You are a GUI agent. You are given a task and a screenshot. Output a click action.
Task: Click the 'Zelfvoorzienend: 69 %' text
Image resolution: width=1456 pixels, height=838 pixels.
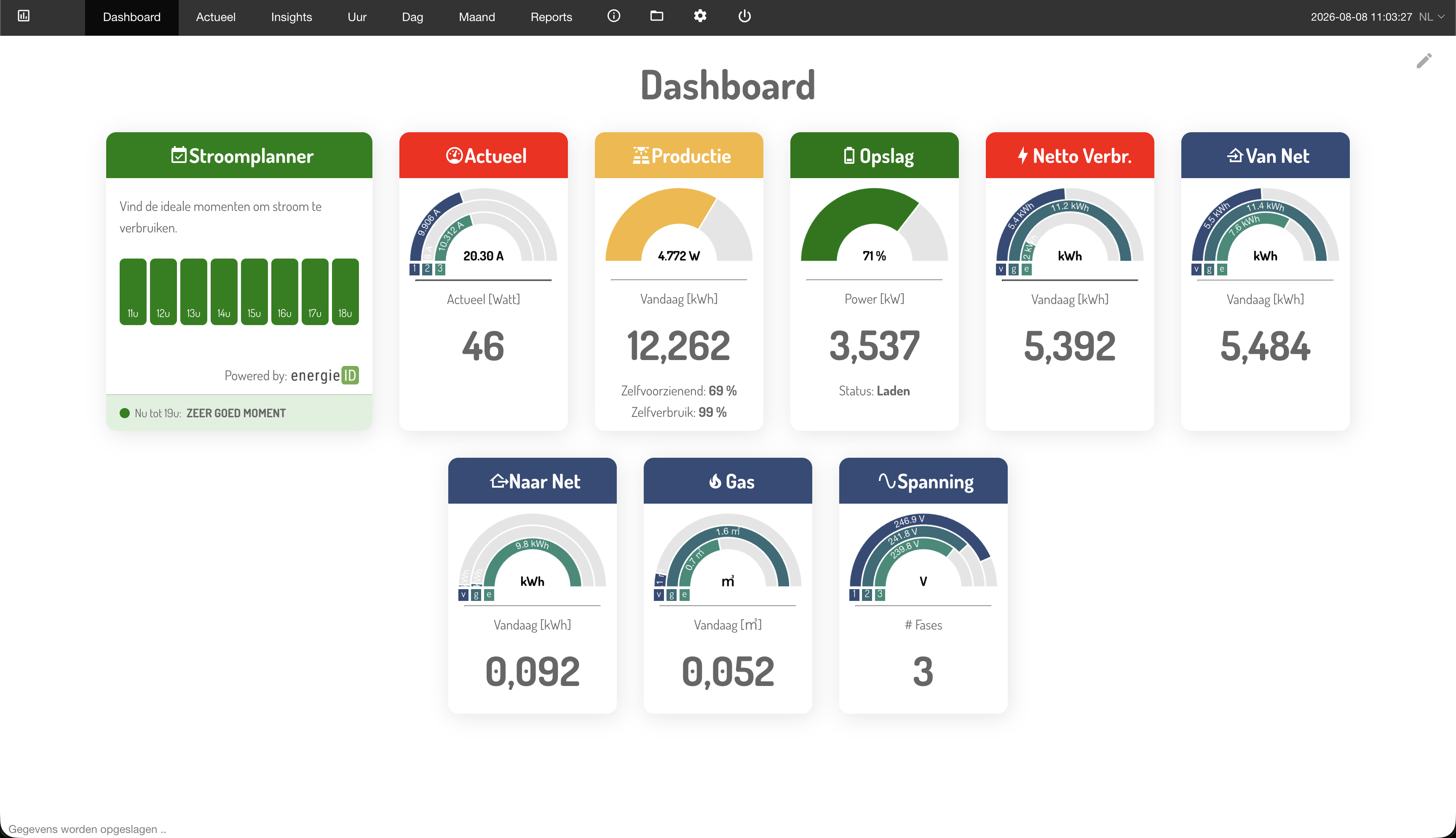tap(679, 391)
